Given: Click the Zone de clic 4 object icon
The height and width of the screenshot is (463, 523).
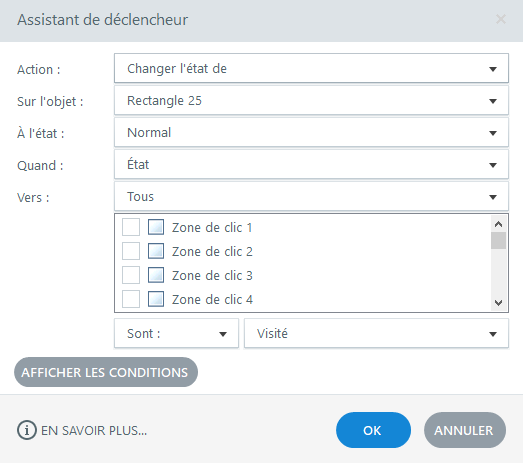Looking at the screenshot, I should coord(156,299).
